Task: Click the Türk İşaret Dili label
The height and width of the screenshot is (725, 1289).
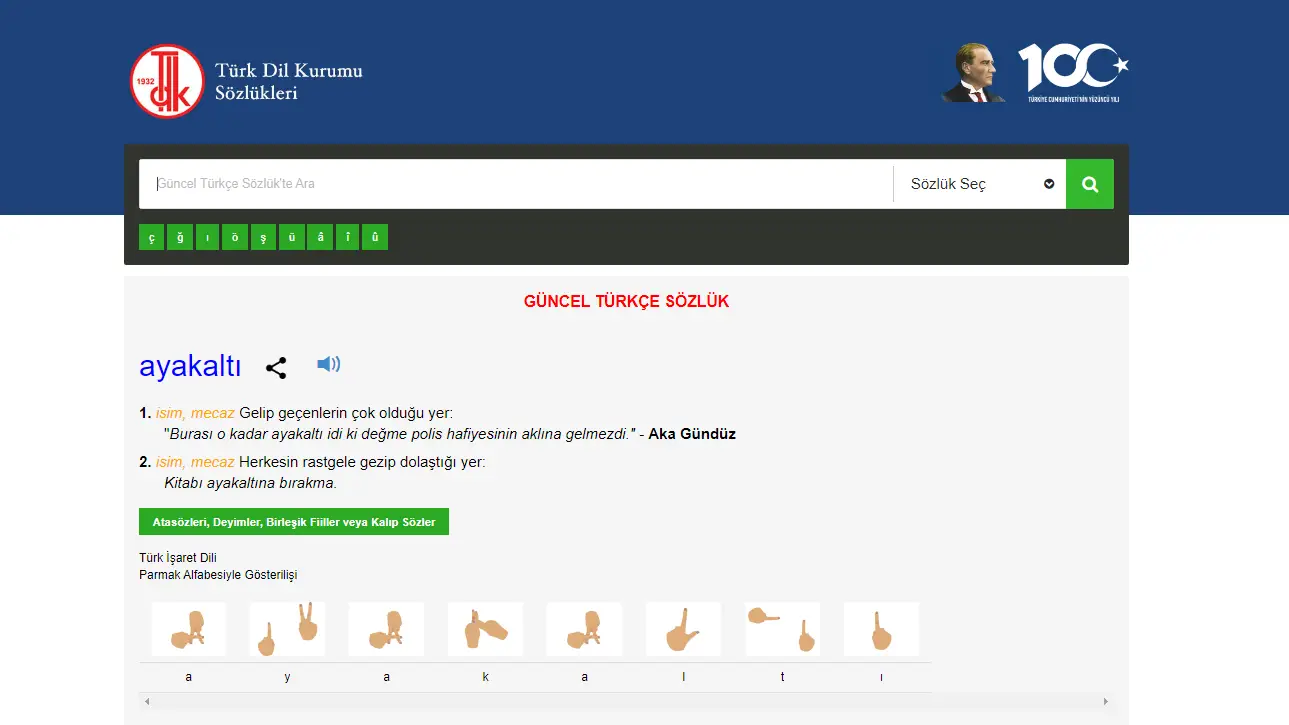Action: pyautogui.click(x=178, y=558)
